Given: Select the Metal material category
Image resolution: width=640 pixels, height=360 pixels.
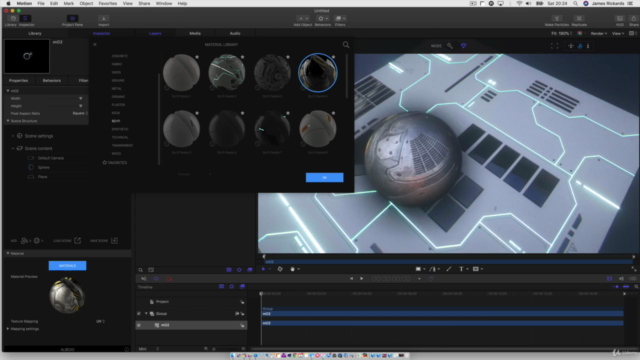Looking at the screenshot, I should pyautogui.click(x=117, y=89).
